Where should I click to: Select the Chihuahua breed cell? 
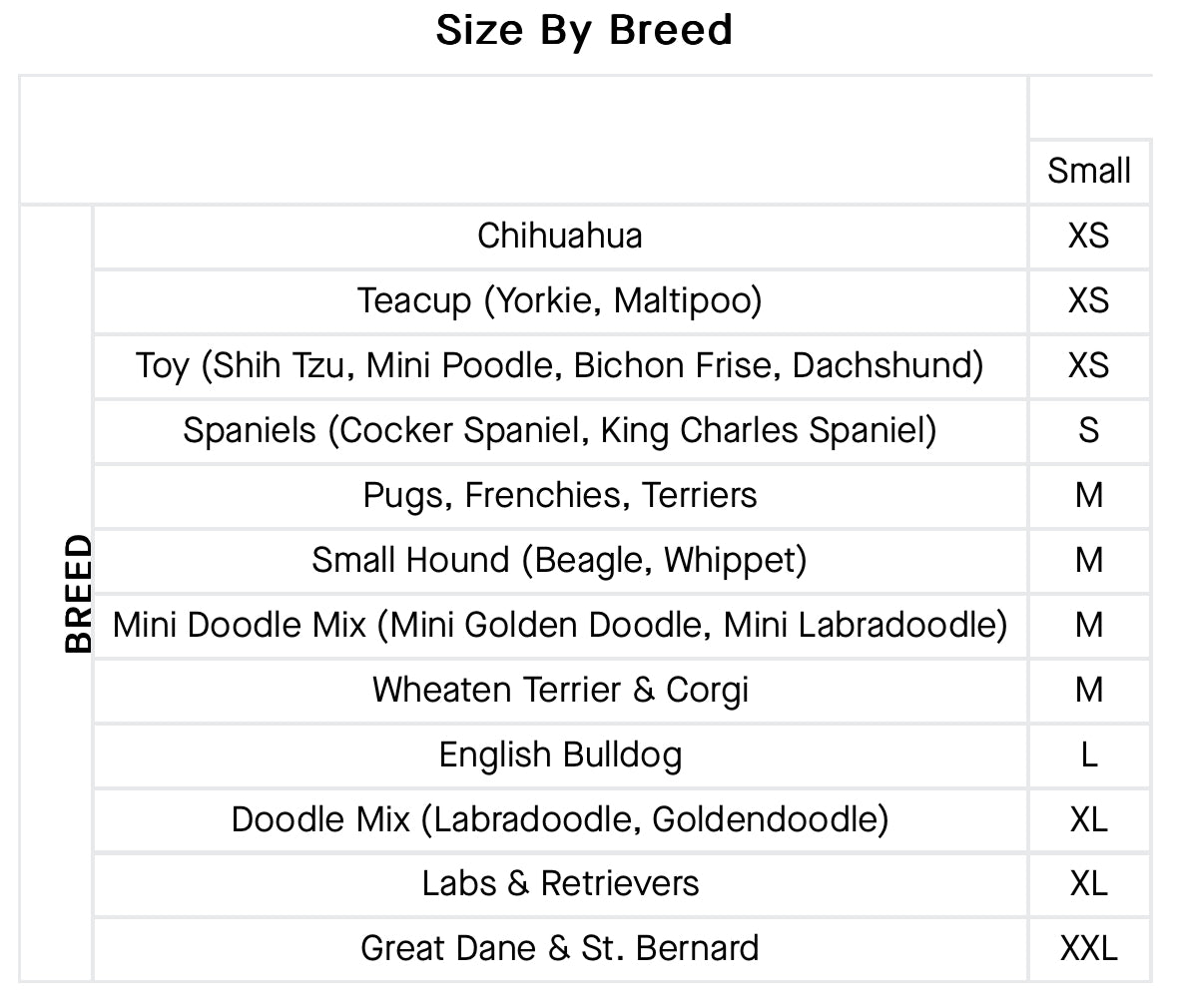tap(559, 236)
